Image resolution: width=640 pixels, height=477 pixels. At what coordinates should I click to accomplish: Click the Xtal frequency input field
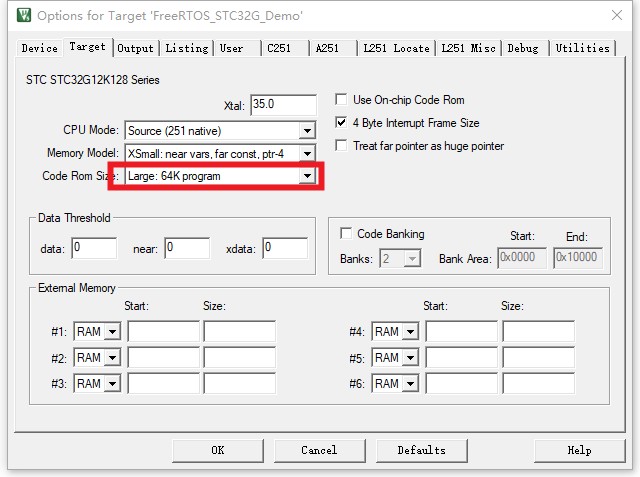pos(284,105)
